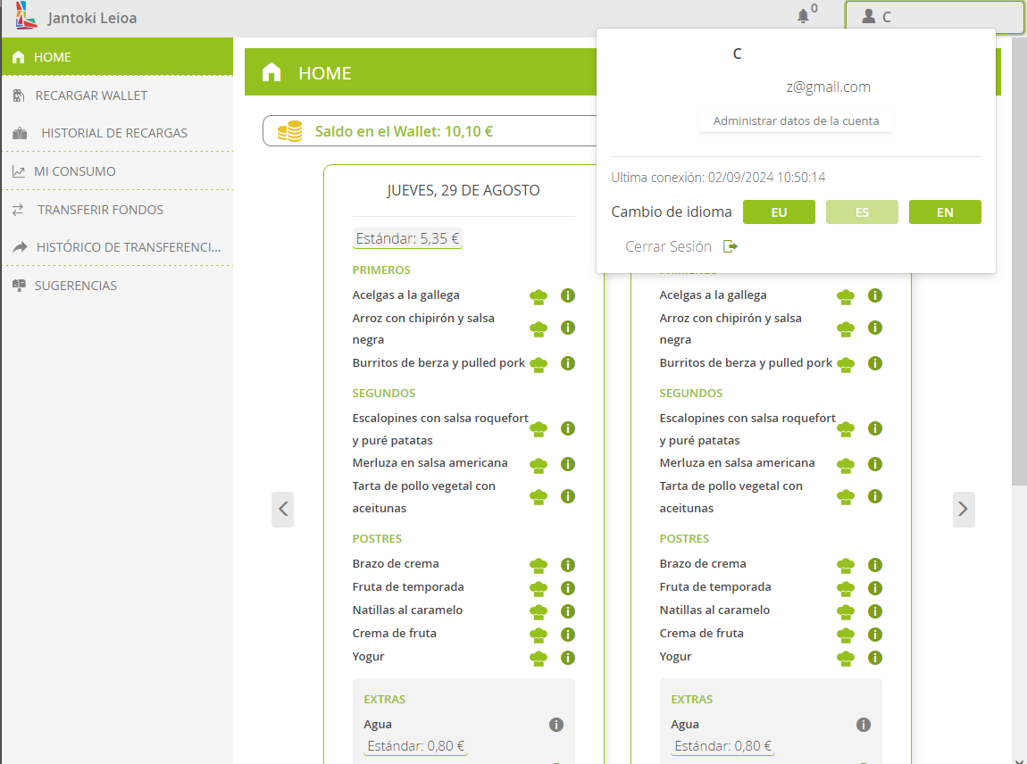The image size is (1027, 764).
Task: Click Administrar datos de la cuenta button
Action: pos(796,121)
